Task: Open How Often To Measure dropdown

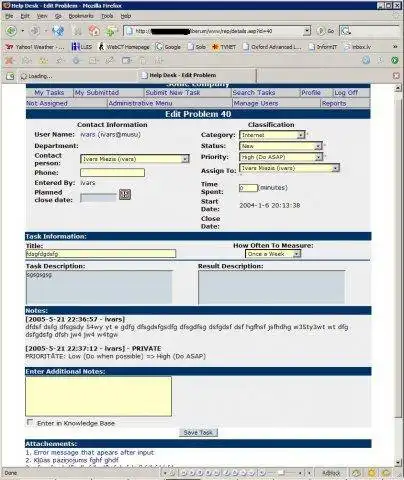Action: (273, 254)
